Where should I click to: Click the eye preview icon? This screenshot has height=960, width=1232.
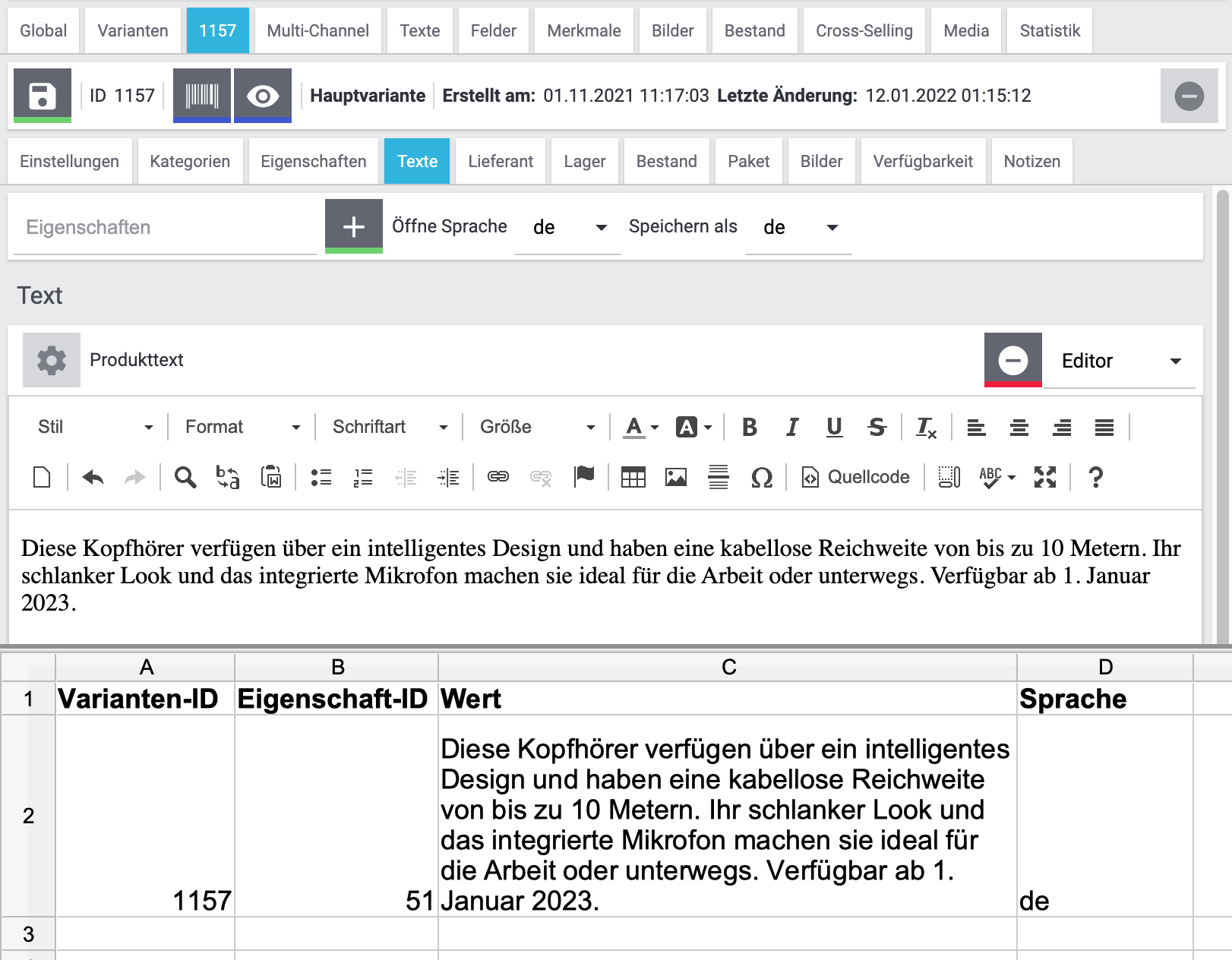pos(263,95)
